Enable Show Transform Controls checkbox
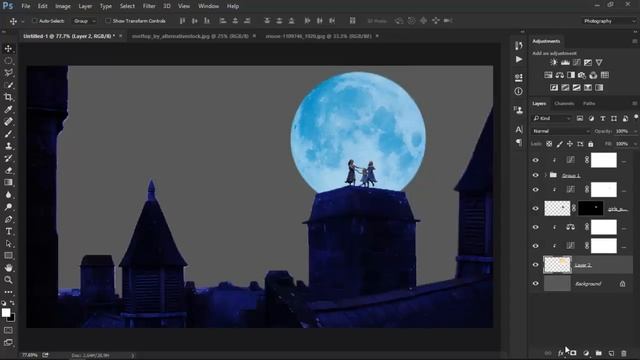640x360 pixels. click(x=108, y=21)
